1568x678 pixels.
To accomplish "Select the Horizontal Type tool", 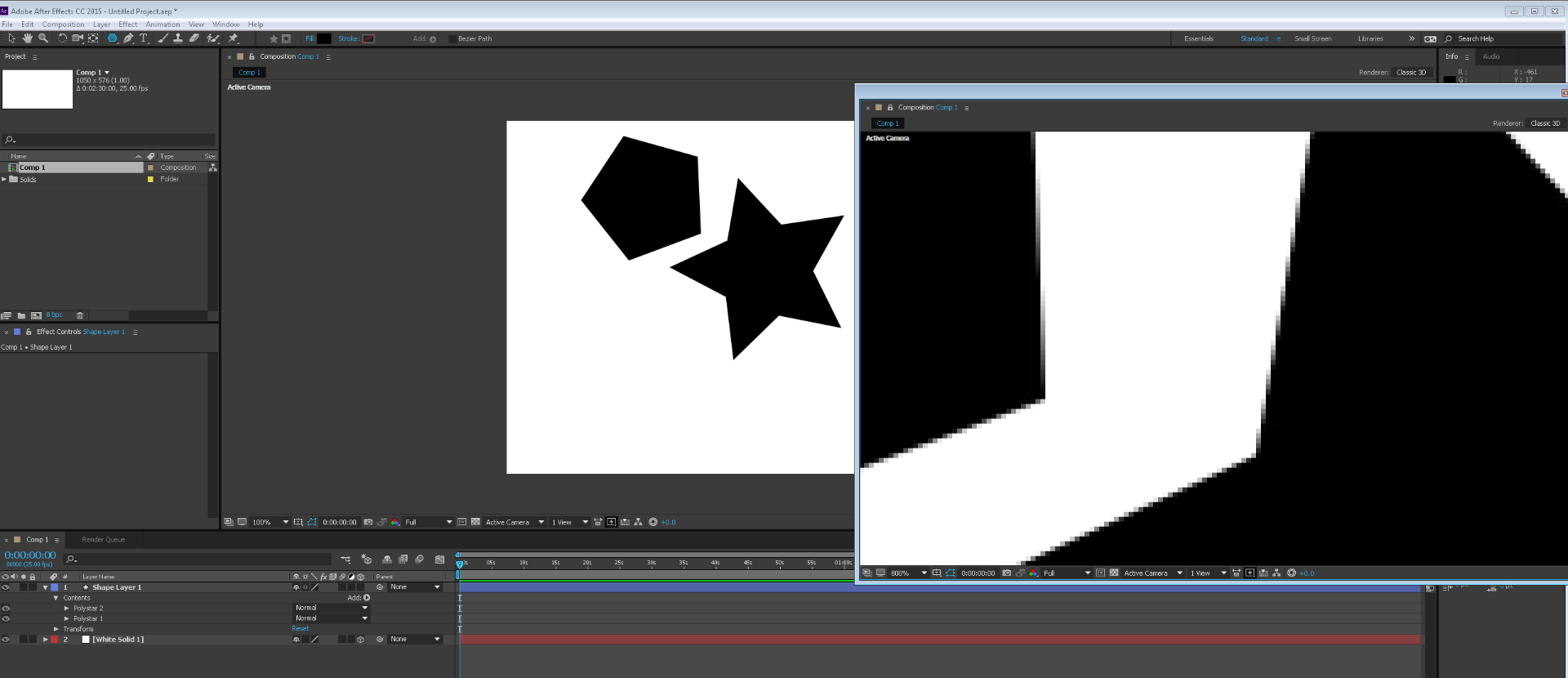I will click(x=144, y=38).
